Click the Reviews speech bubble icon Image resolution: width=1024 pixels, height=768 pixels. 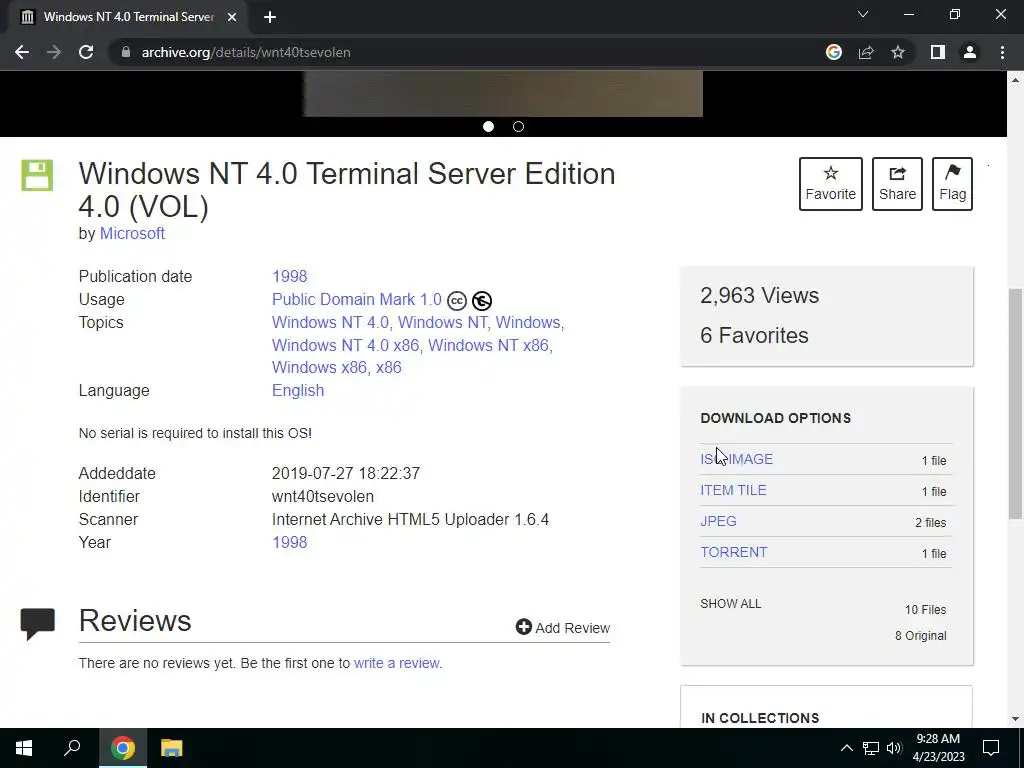pyautogui.click(x=37, y=624)
